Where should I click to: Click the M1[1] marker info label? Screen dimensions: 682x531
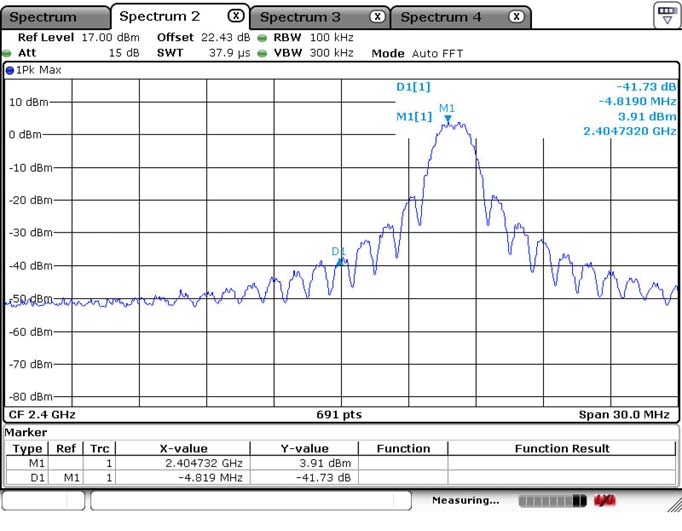click(414, 116)
